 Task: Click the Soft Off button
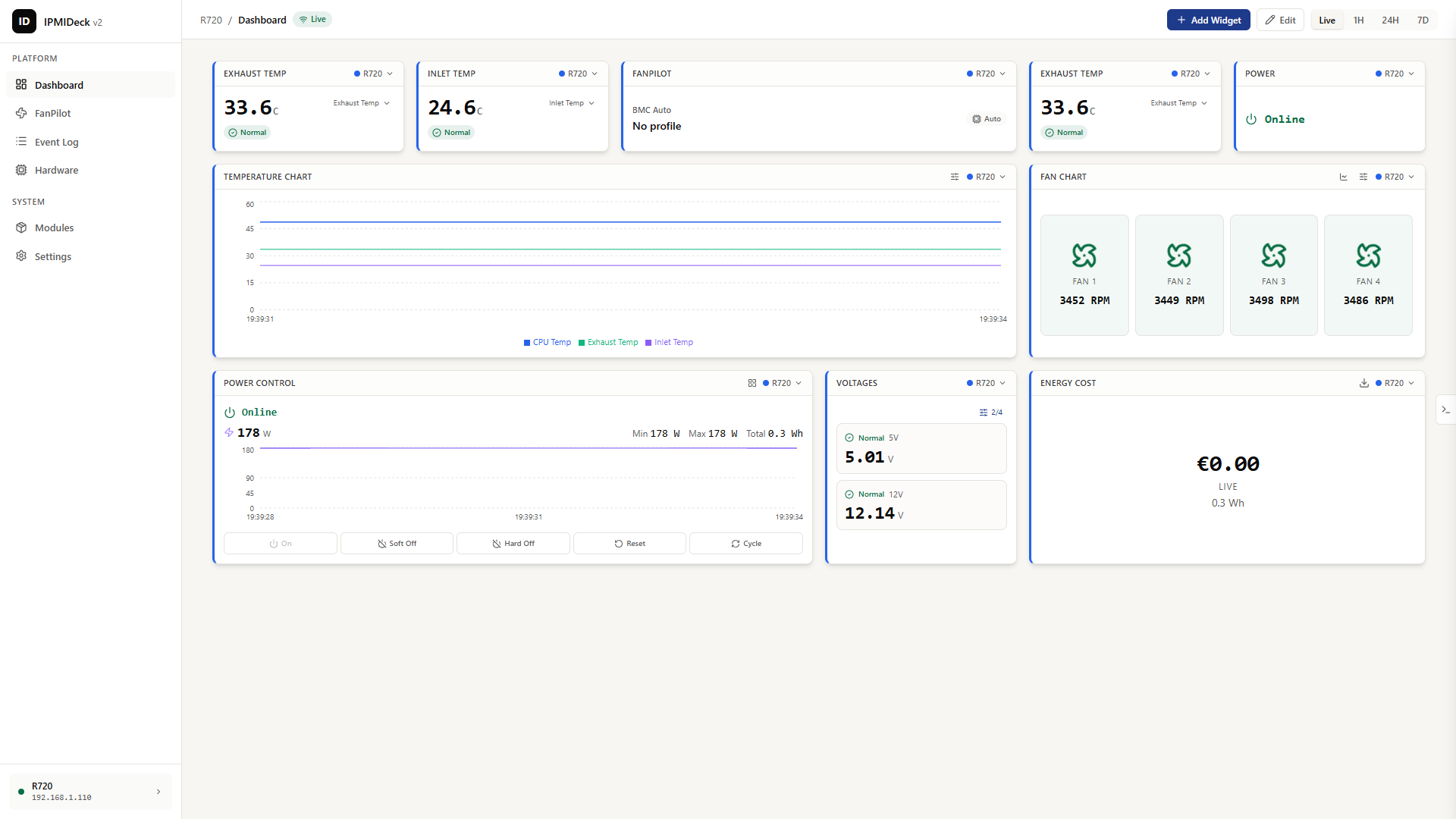(397, 544)
